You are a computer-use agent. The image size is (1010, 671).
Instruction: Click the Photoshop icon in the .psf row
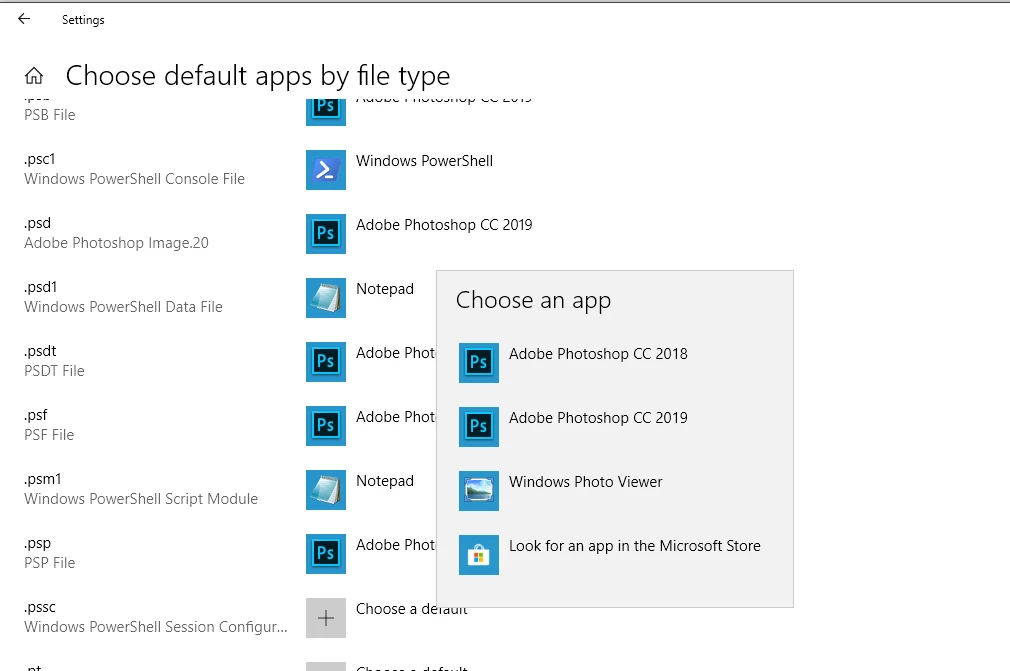point(326,426)
